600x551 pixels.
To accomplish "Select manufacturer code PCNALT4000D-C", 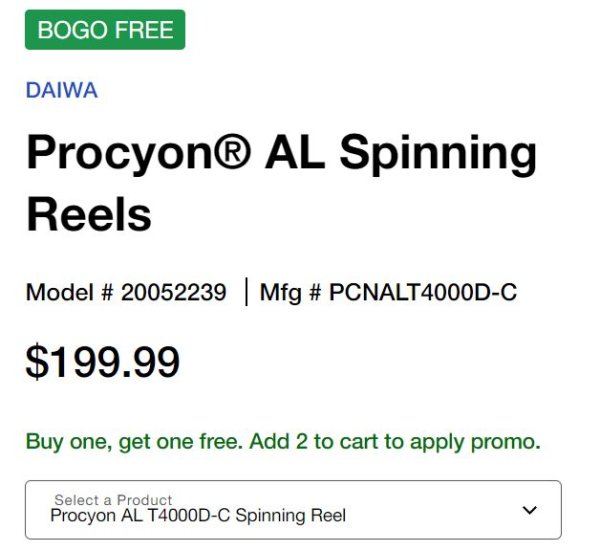I will pos(423,292).
